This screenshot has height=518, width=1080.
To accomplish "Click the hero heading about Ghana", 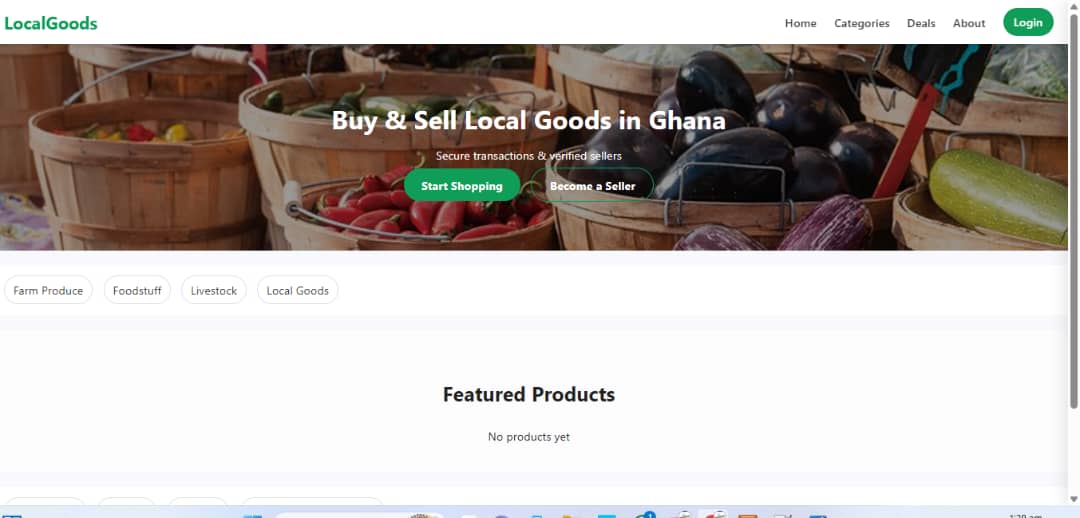I will pos(528,121).
